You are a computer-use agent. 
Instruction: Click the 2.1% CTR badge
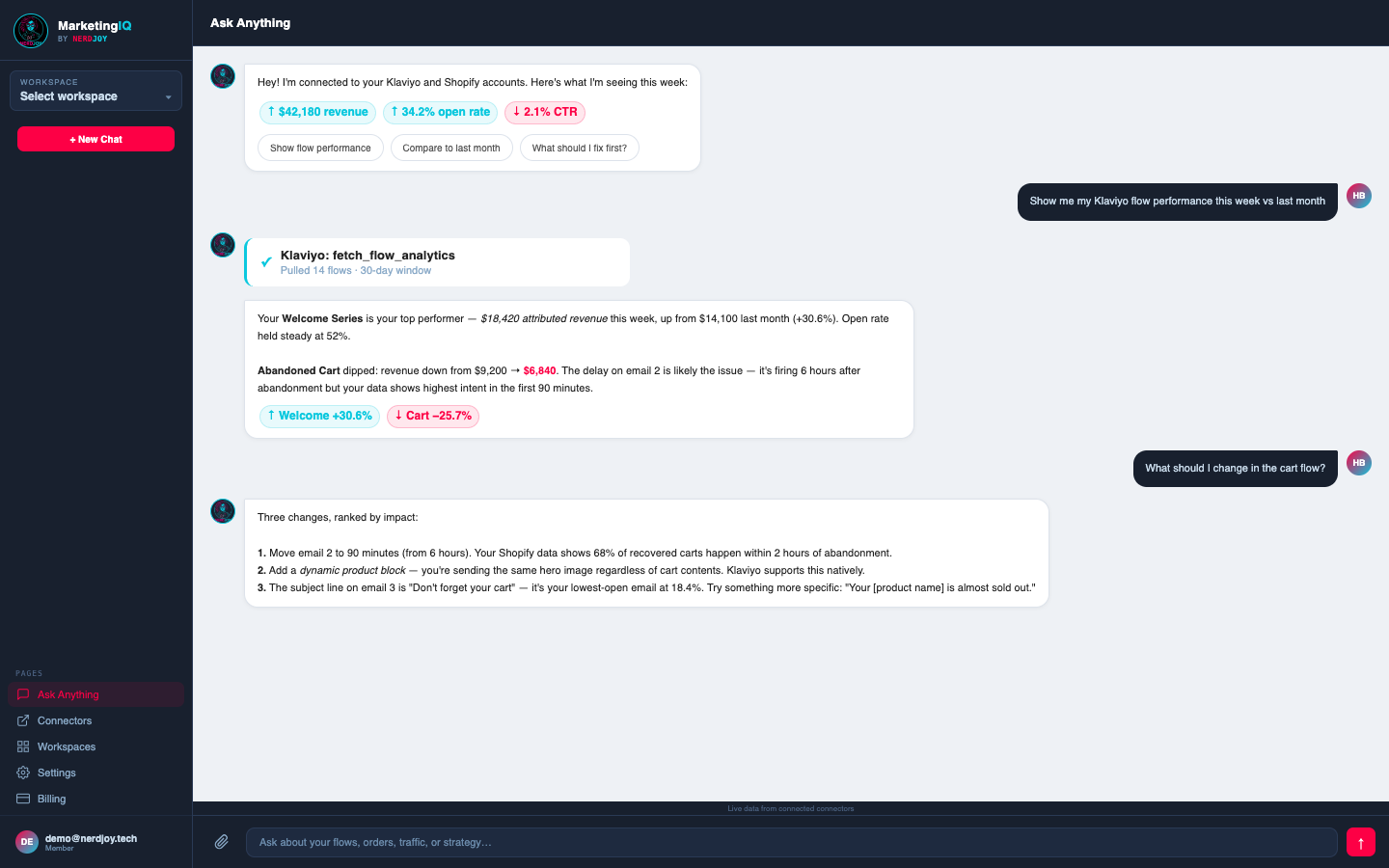pos(545,112)
